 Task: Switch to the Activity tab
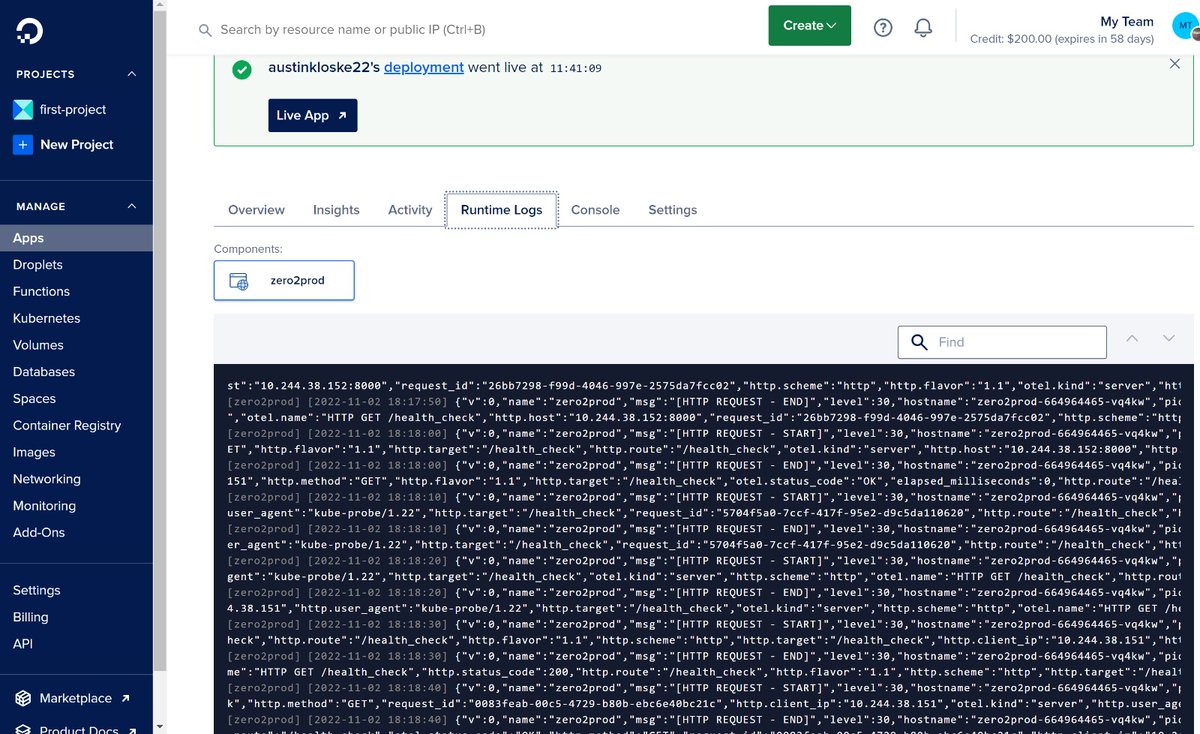410,210
